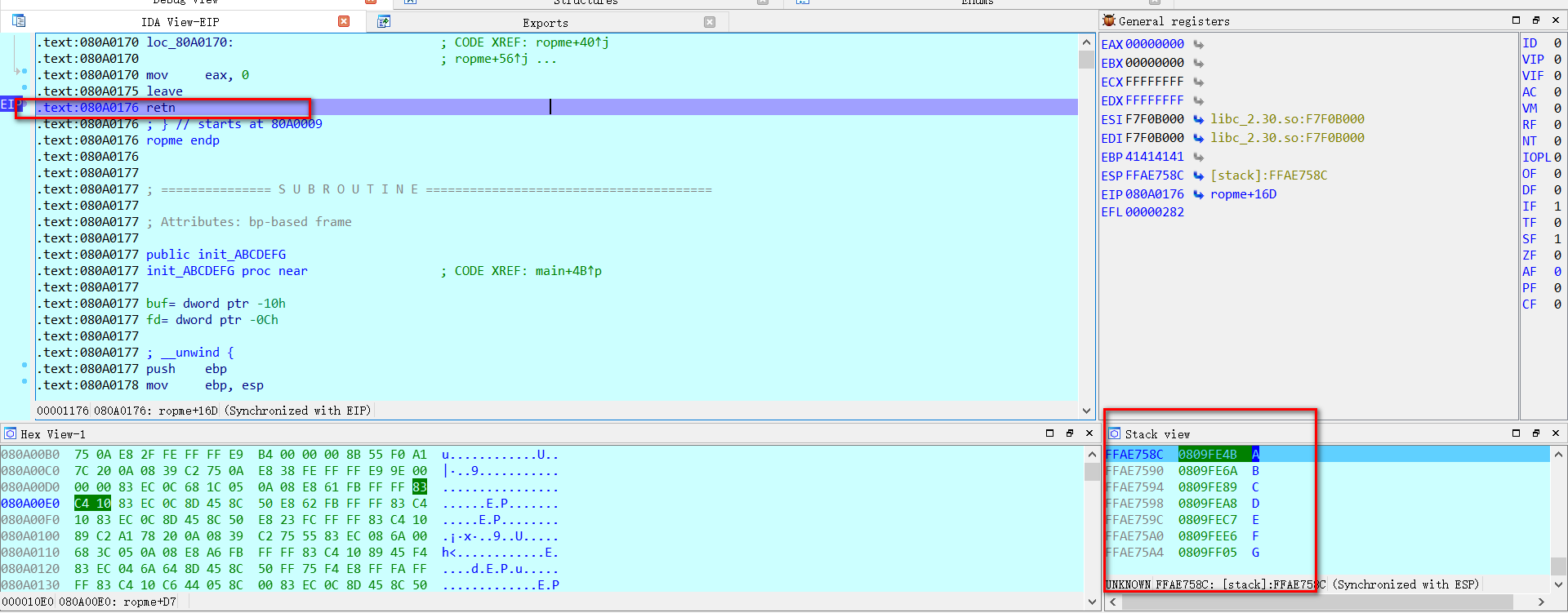Toggle the CF flag value

(1557, 304)
